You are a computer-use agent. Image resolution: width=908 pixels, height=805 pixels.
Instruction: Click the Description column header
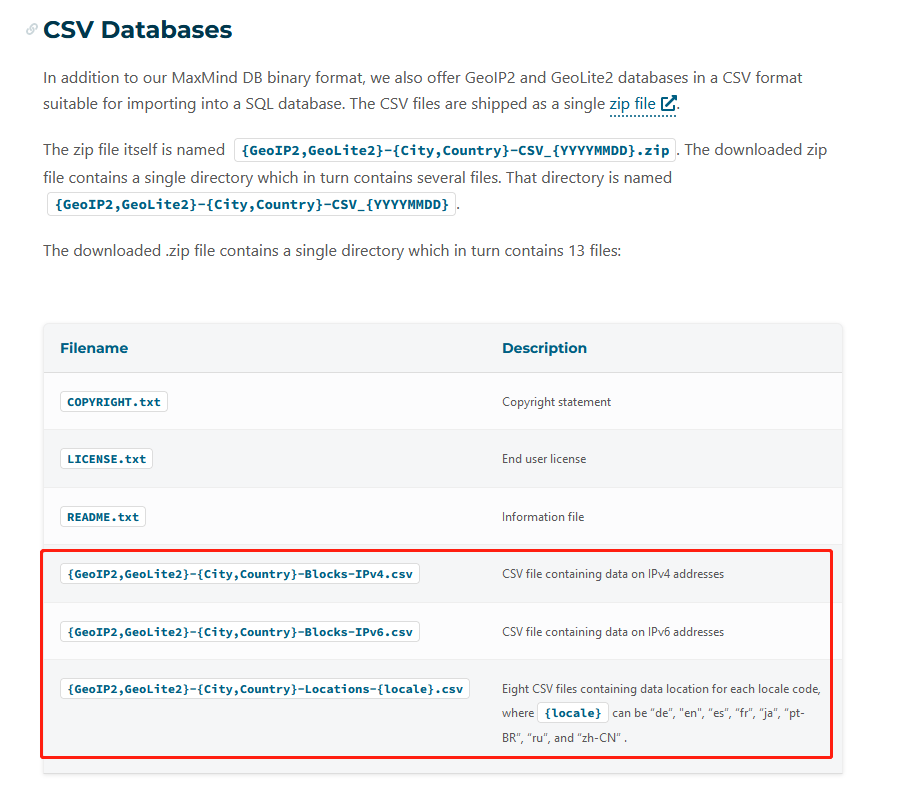pos(544,348)
